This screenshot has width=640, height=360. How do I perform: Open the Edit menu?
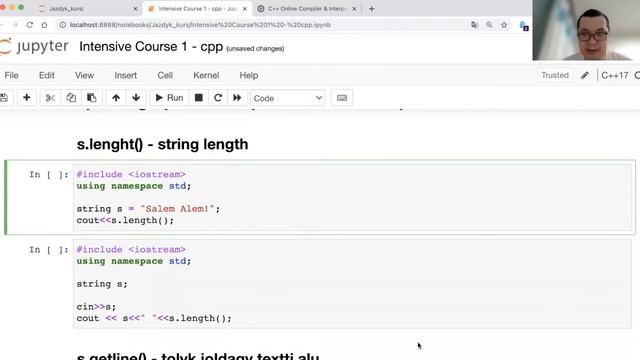(x=47, y=76)
